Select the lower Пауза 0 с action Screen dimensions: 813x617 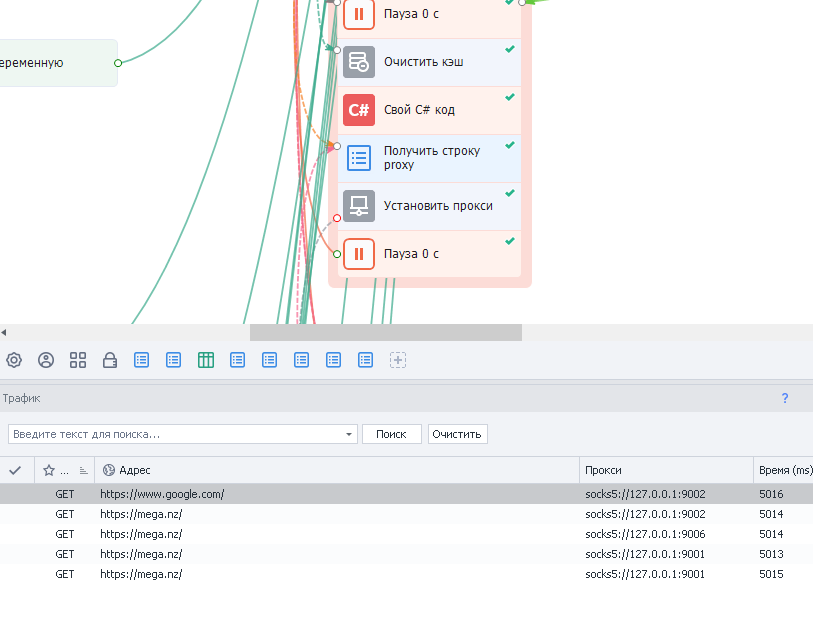(429, 254)
